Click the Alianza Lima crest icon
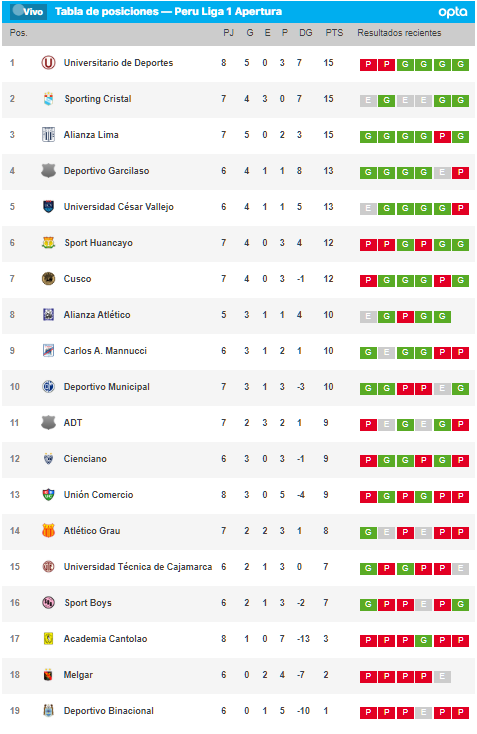Image resolution: width=477 pixels, height=734 pixels. (48, 135)
